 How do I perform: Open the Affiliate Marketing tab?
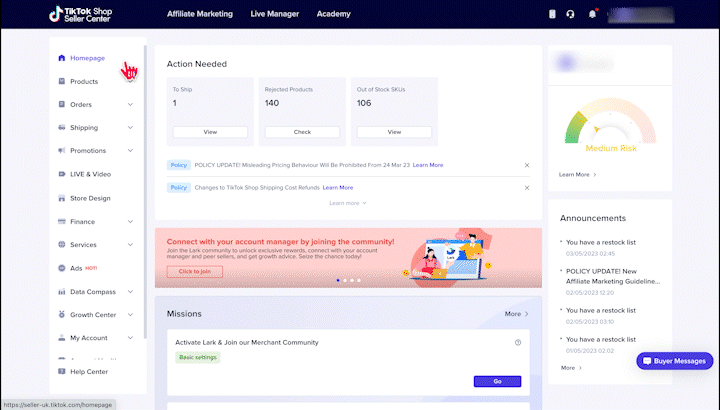[x=200, y=14]
